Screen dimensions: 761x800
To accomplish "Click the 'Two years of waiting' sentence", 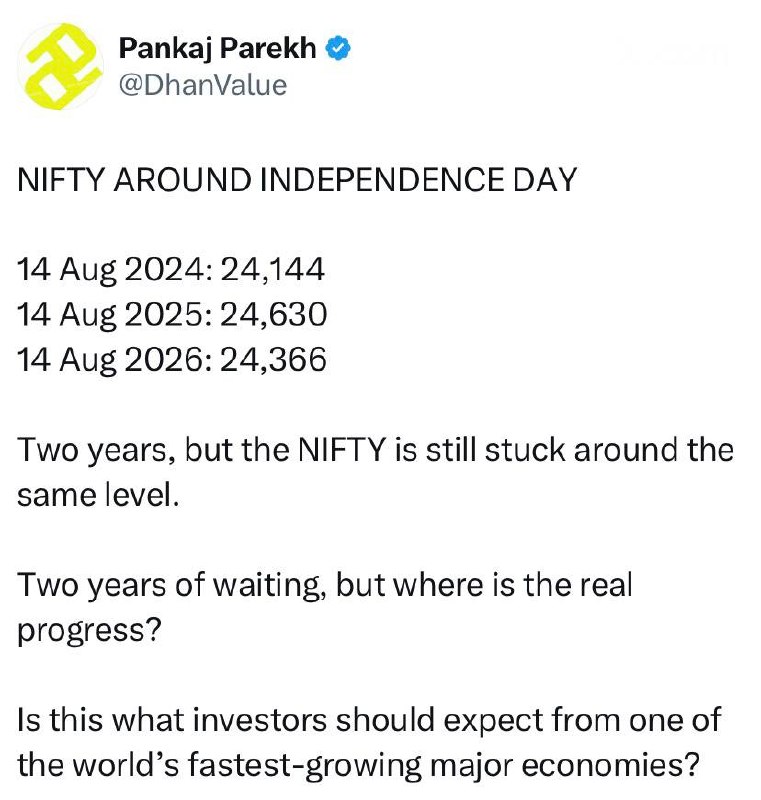I will coord(325,607).
